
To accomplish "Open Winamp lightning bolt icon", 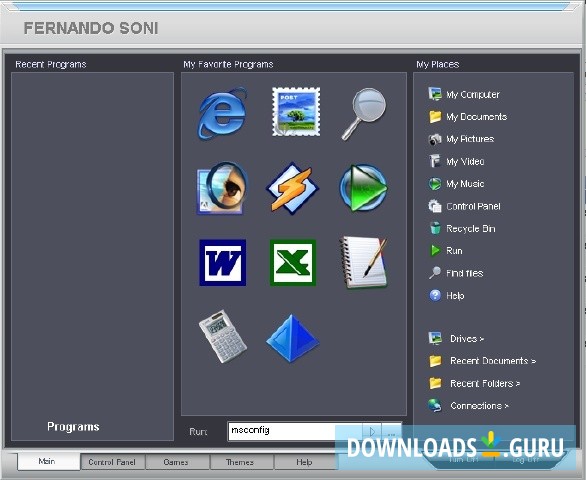I will pyautogui.click(x=292, y=188).
